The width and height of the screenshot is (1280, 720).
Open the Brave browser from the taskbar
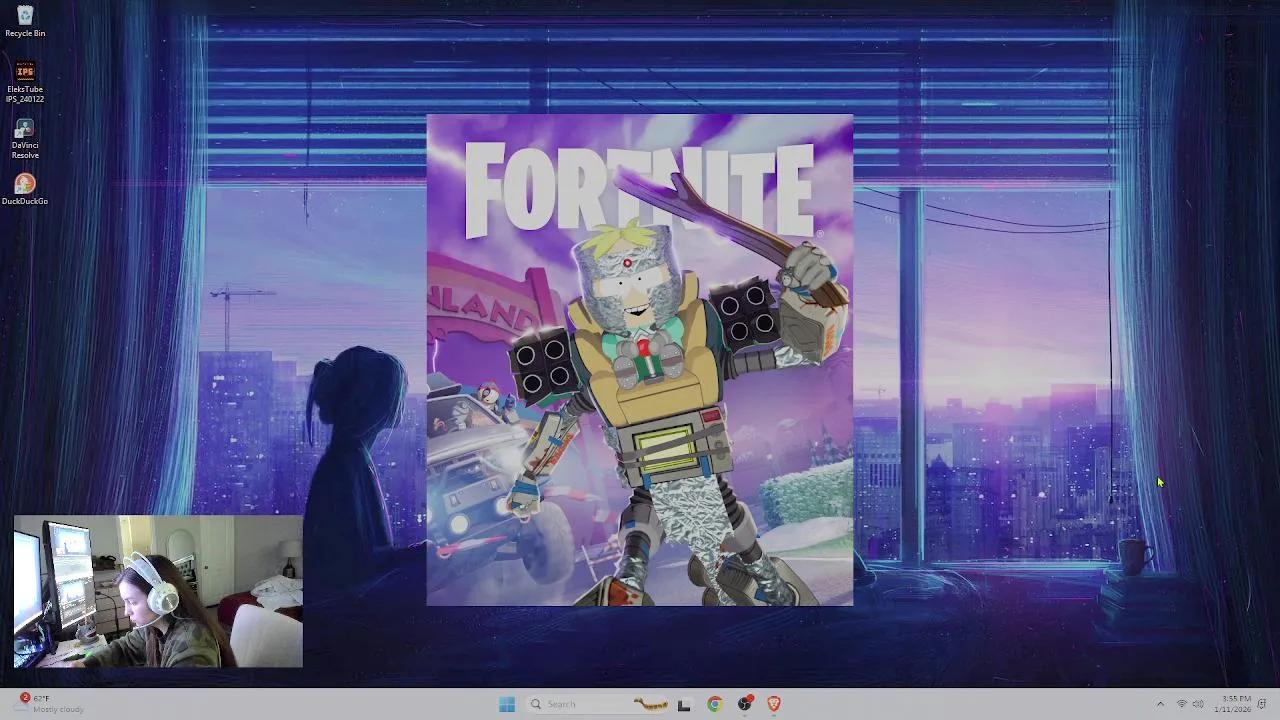[775, 704]
